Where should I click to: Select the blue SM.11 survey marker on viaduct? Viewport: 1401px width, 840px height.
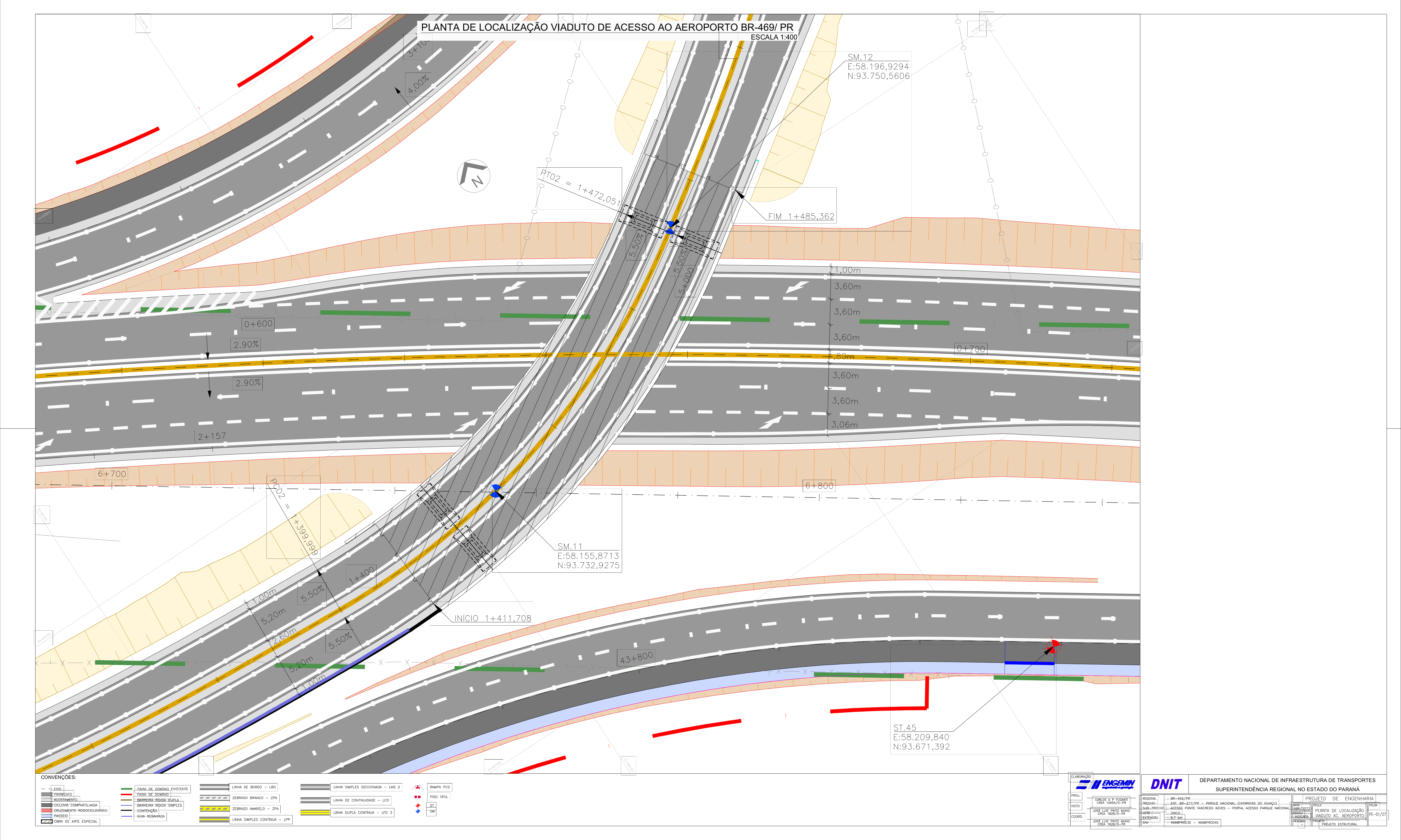tap(496, 491)
